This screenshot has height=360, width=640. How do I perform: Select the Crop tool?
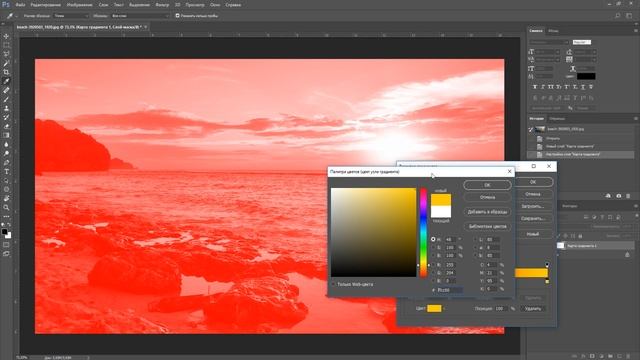click(x=6, y=72)
